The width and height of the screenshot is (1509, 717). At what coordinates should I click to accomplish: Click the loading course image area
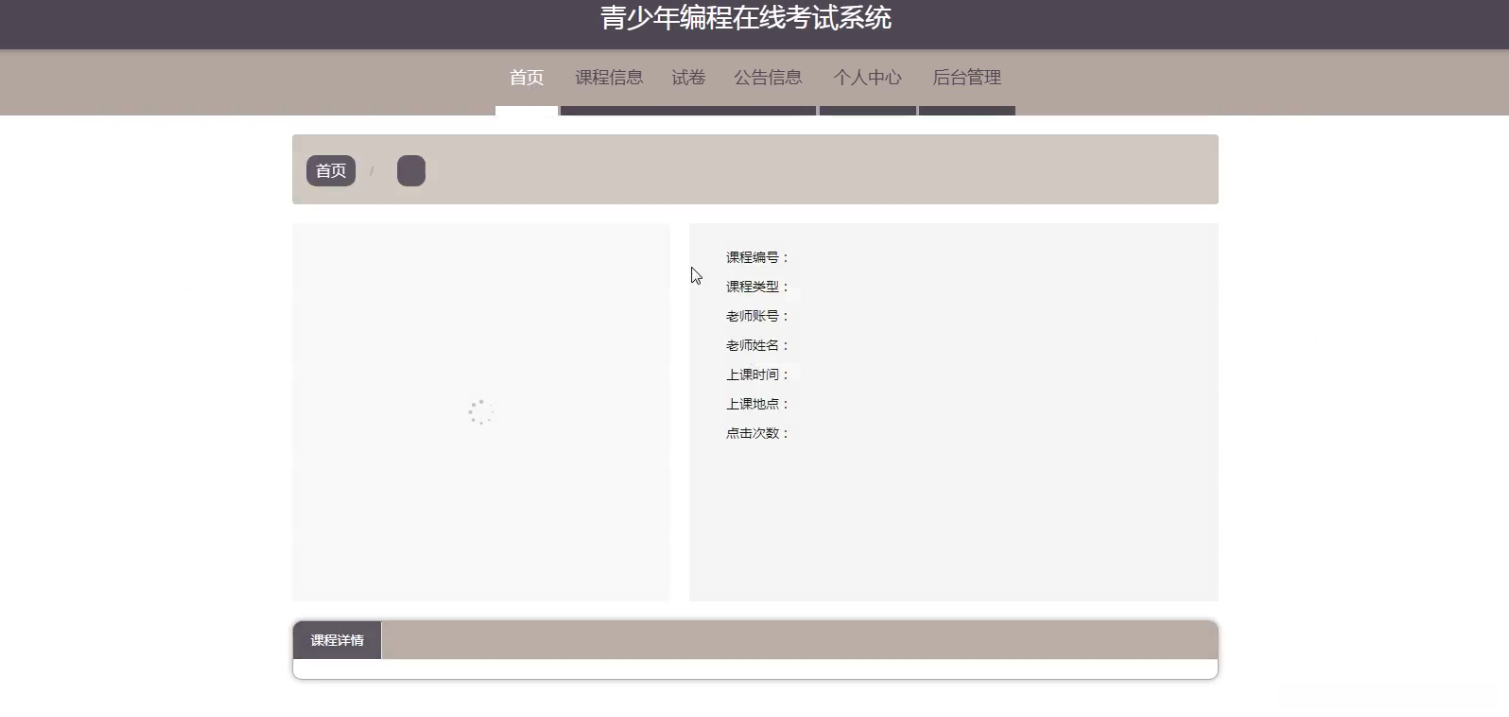481,412
